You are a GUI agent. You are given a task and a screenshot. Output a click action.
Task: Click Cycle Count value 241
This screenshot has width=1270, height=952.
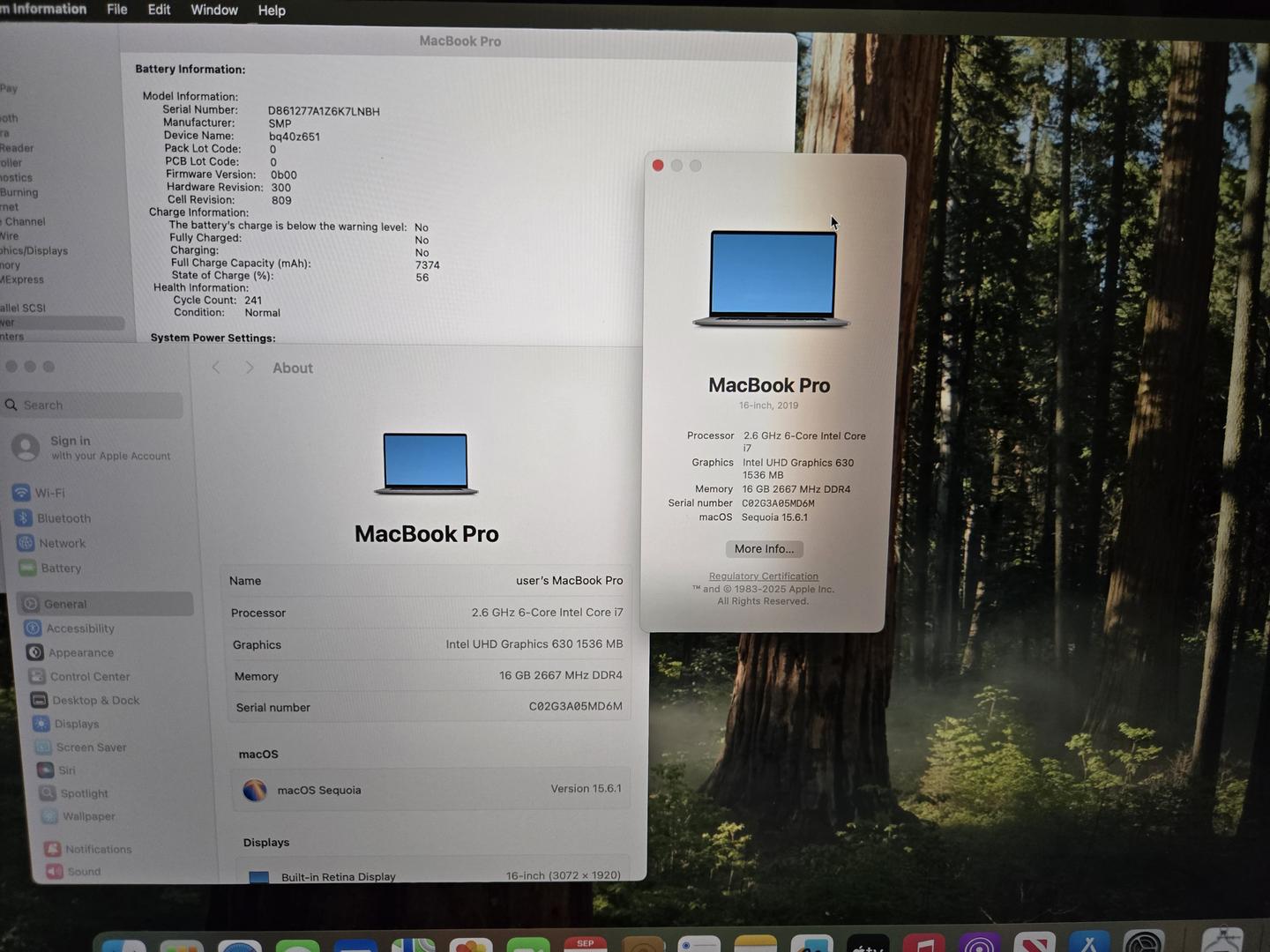253,300
